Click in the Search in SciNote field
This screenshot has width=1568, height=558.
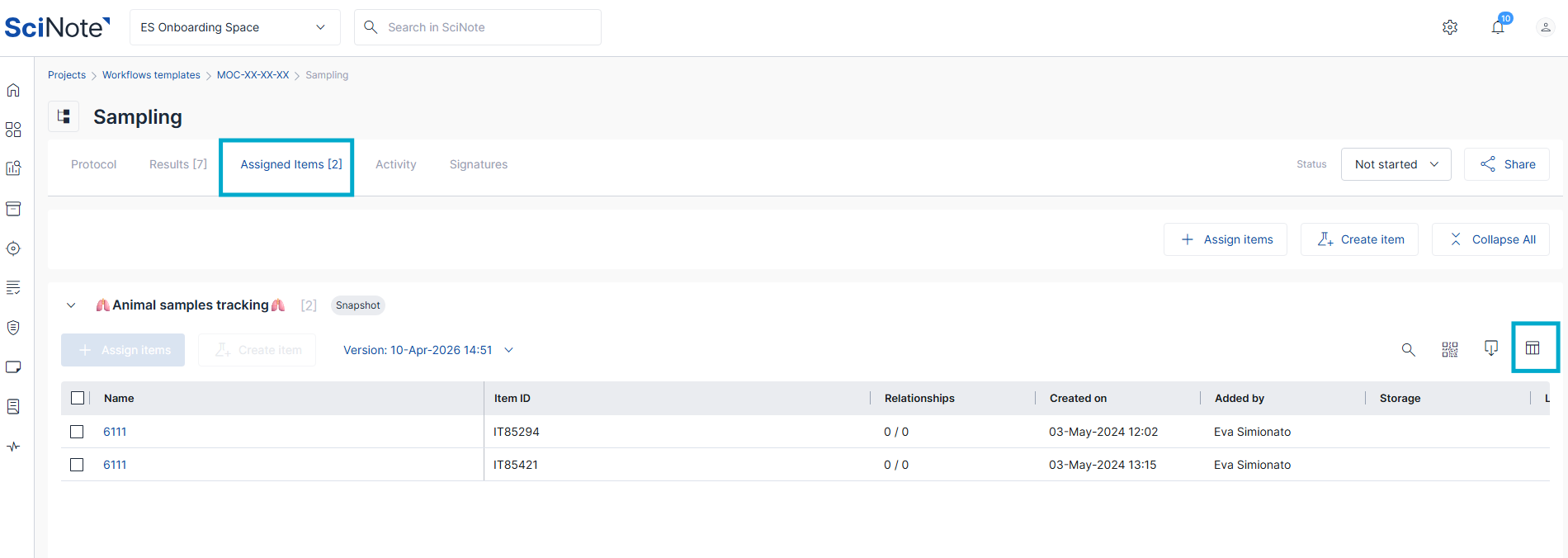[487, 27]
